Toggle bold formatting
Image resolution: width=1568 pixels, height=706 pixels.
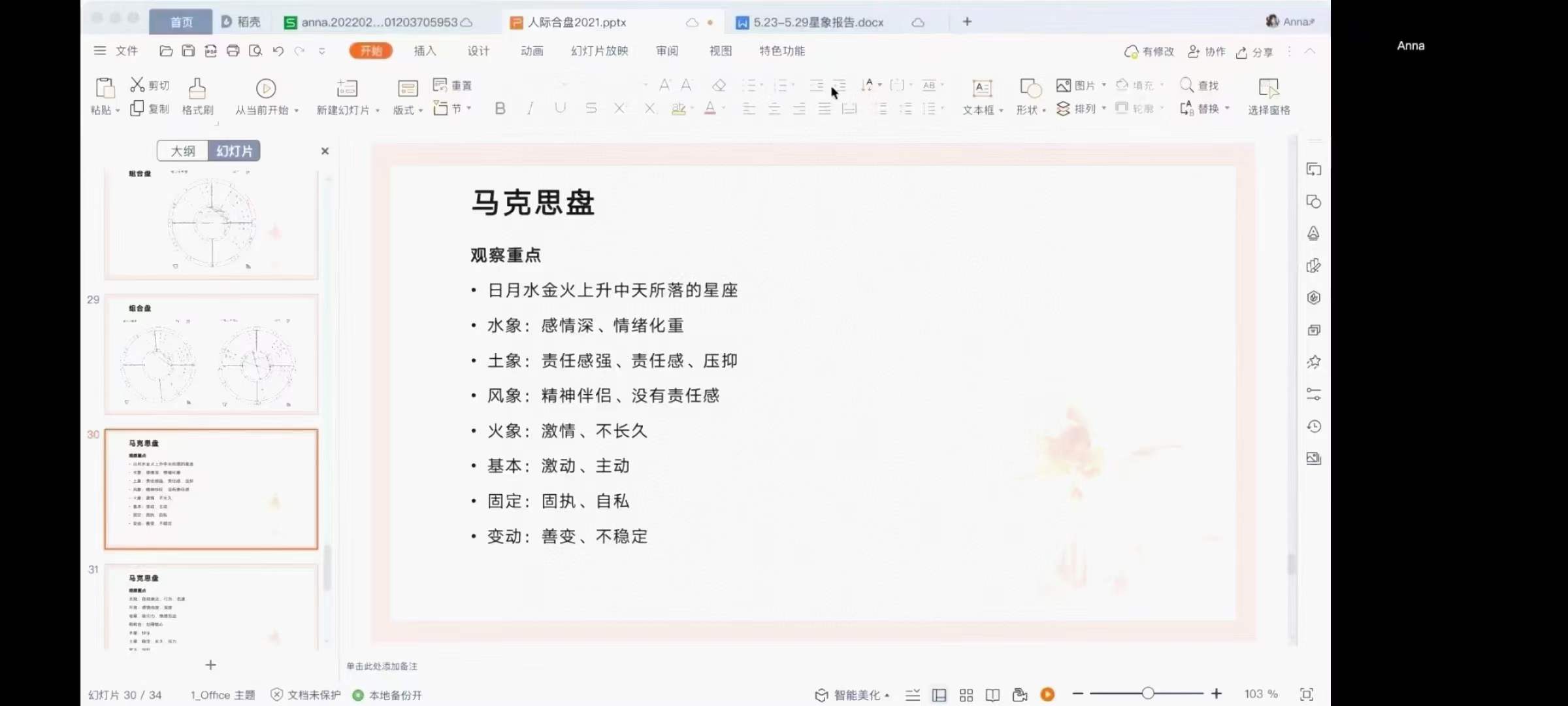[500, 109]
